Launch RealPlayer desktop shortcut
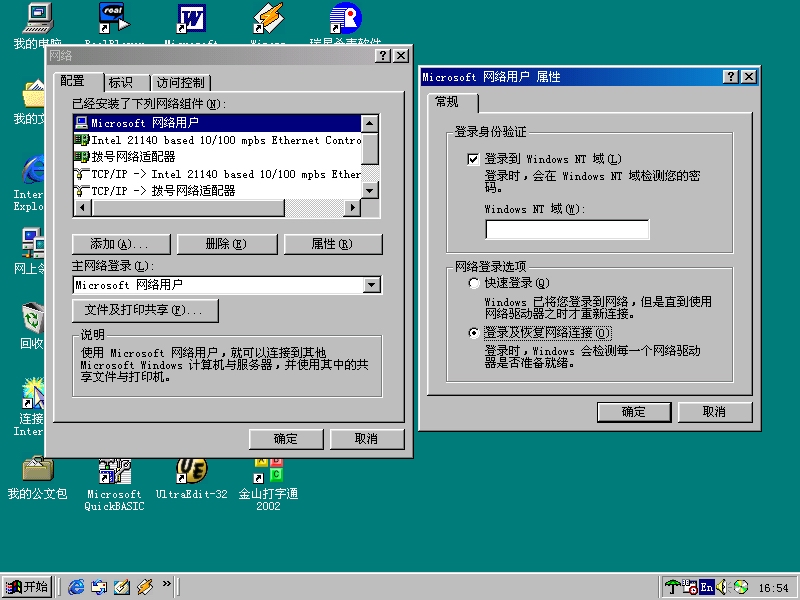Viewport: 800px width, 600px height. pos(114,19)
